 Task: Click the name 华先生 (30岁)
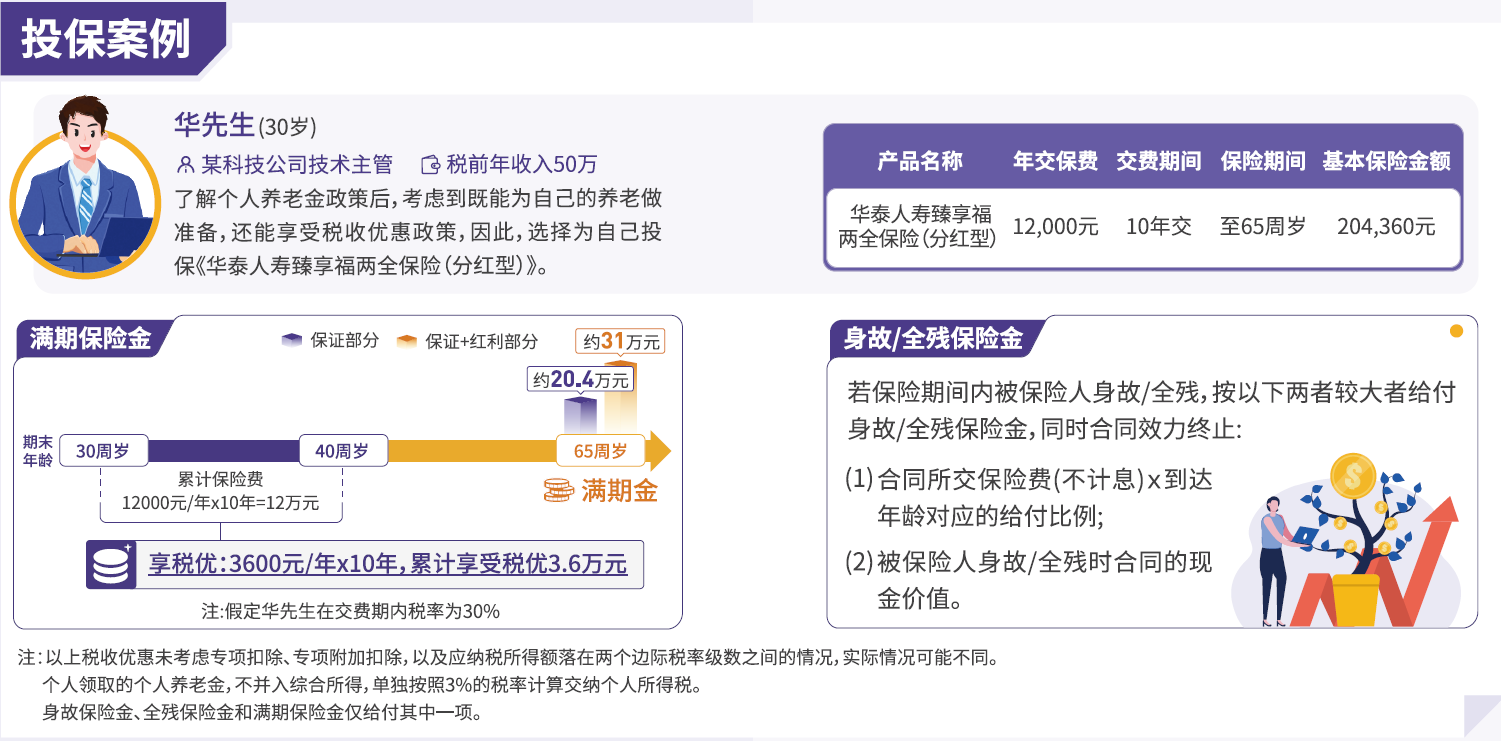coord(244,125)
